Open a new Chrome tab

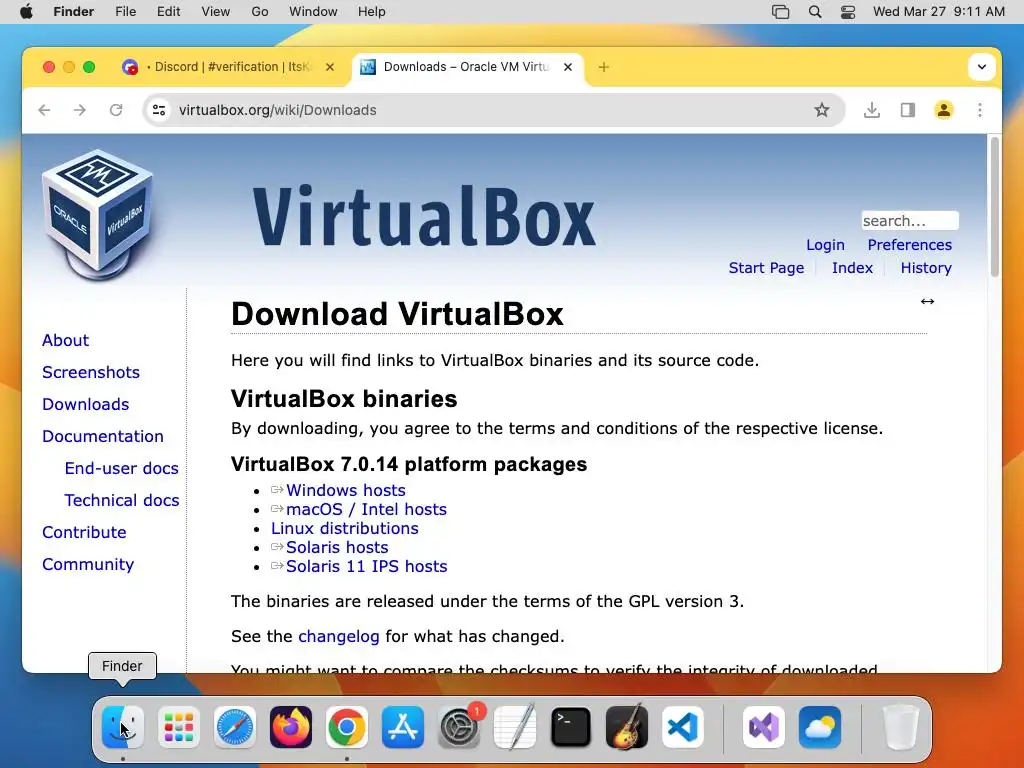603,67
